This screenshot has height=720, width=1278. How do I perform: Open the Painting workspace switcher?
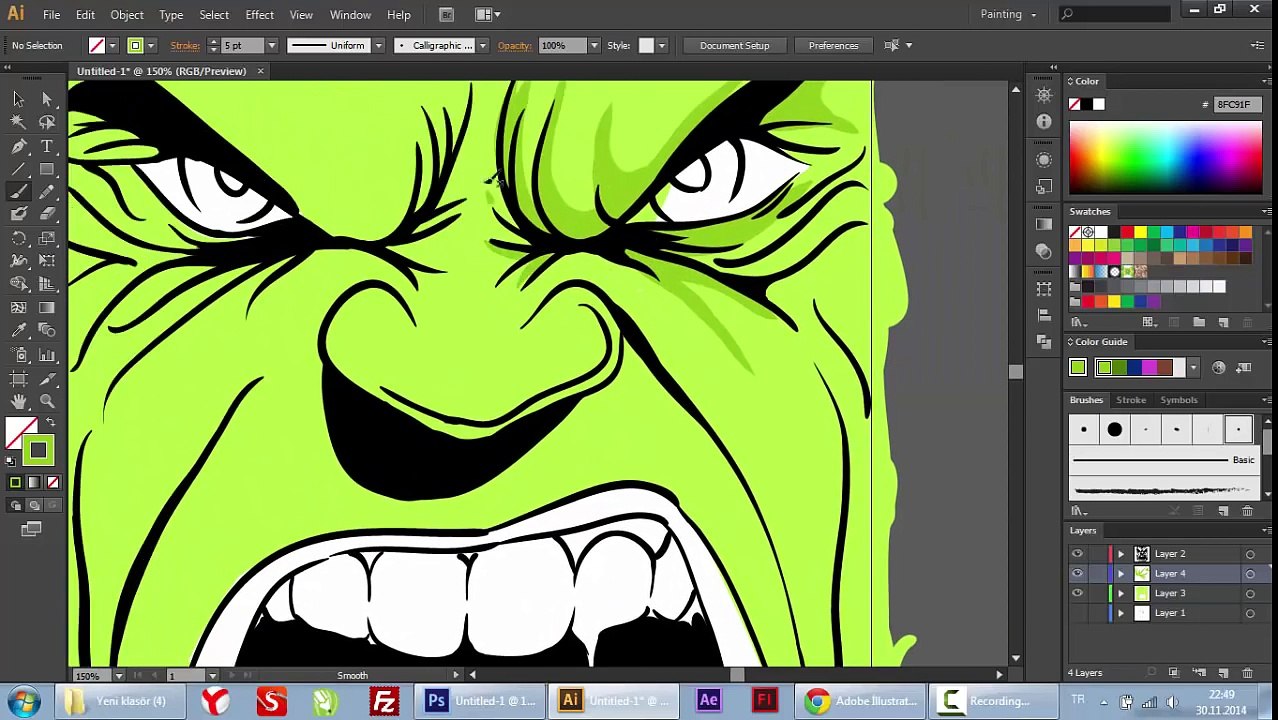(1008, 14)
